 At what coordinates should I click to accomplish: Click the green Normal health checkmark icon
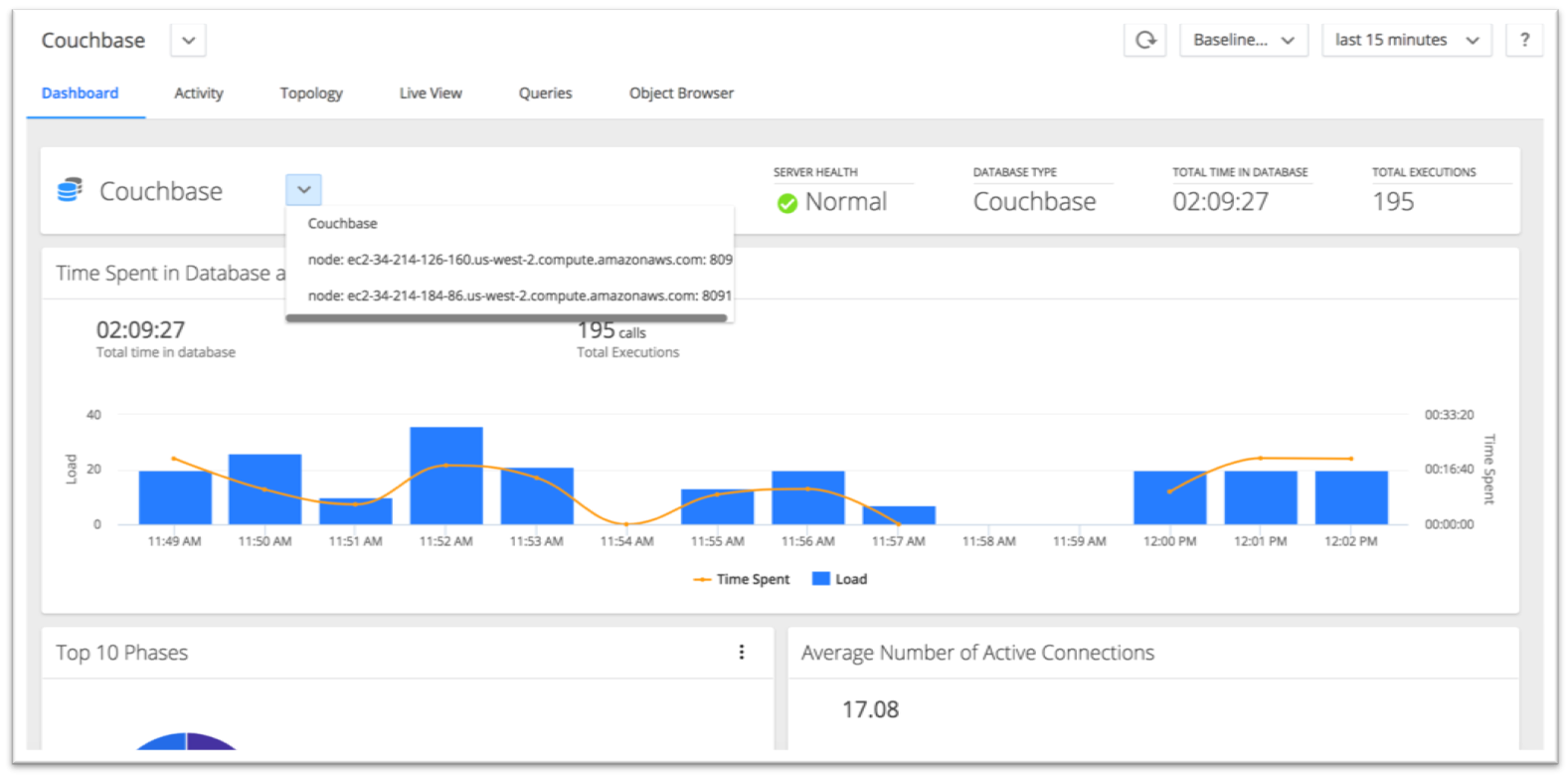point(787,203)
